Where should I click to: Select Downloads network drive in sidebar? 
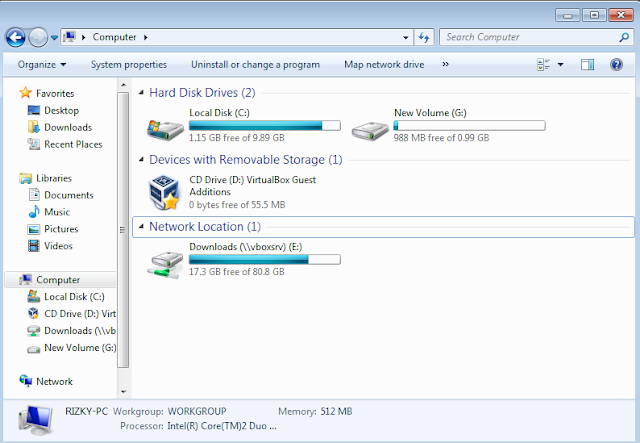80,331
